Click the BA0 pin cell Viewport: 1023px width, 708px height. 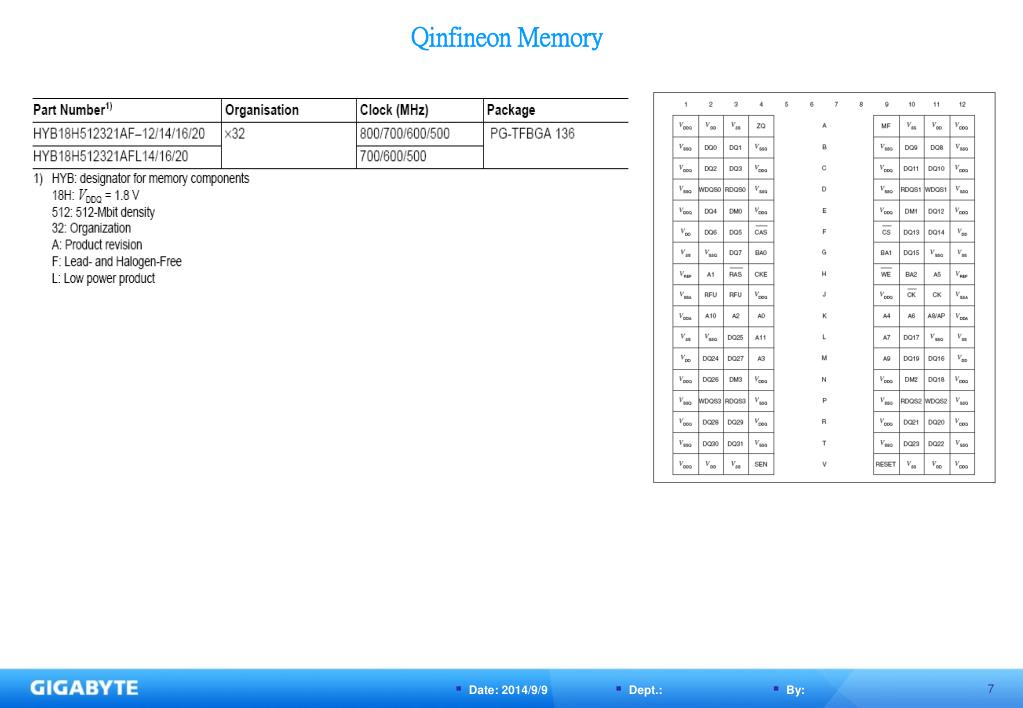(x=761, y=253)
